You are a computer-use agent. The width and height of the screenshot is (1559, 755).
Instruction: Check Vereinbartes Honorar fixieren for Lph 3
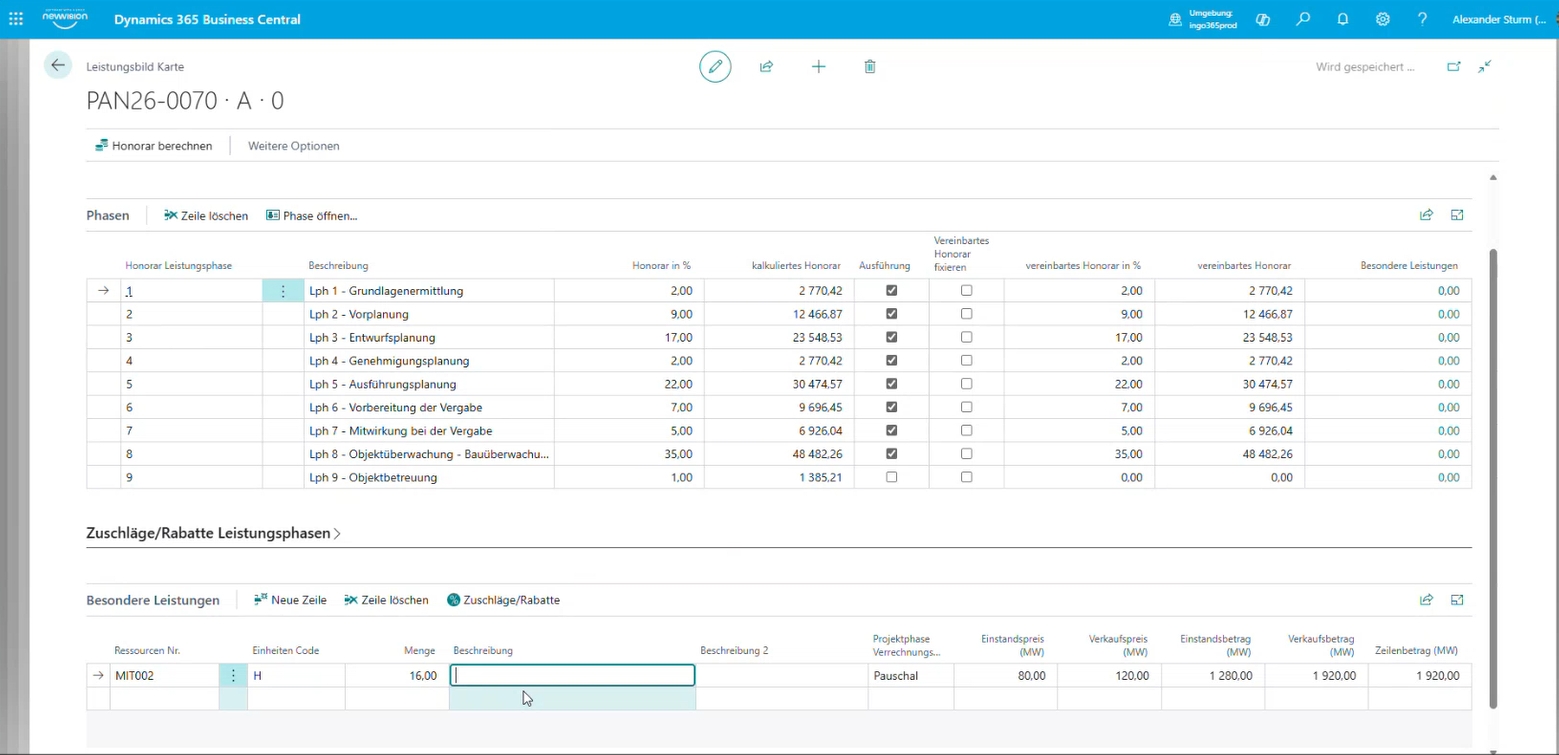(x=966, y=338)
